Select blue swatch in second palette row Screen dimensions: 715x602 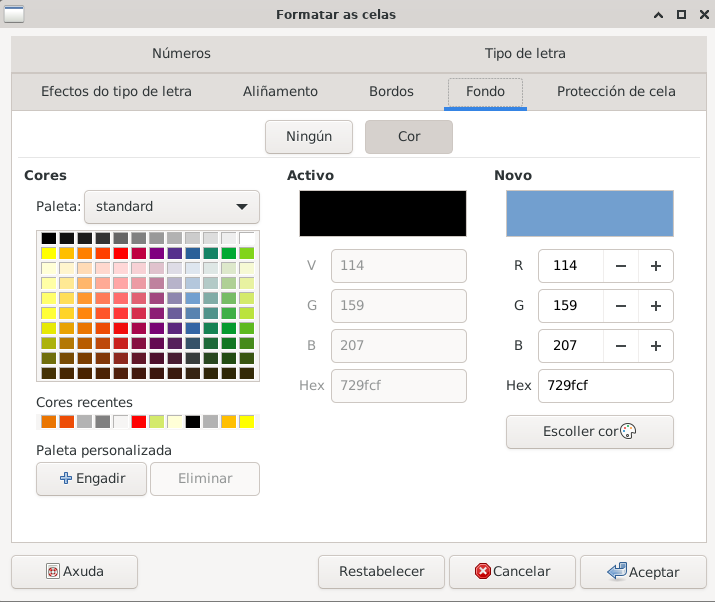(193, 253)
